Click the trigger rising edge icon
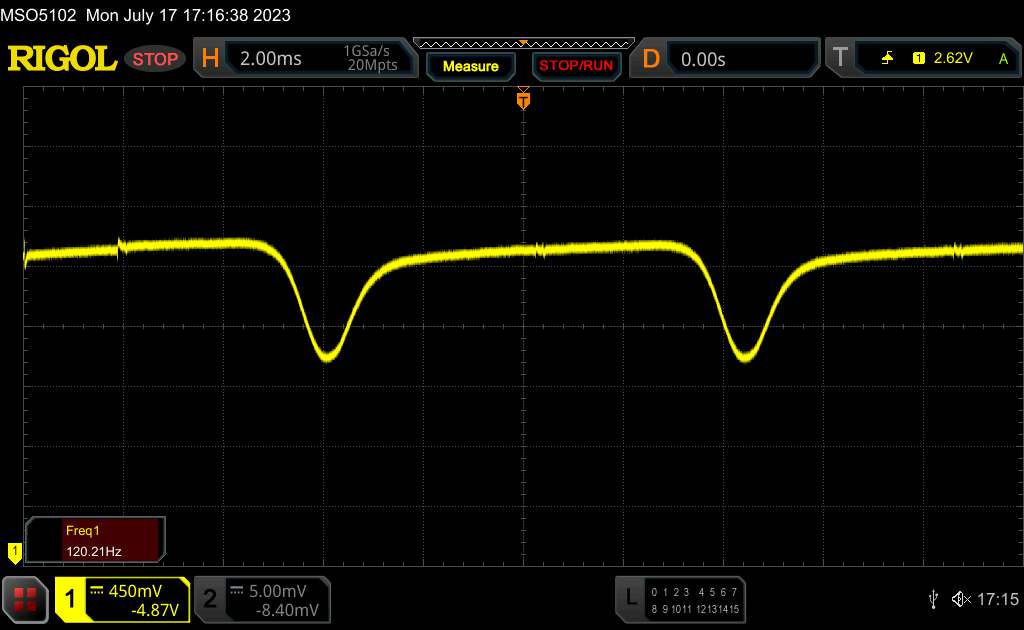1024x630 pixels. pos(887,59)
